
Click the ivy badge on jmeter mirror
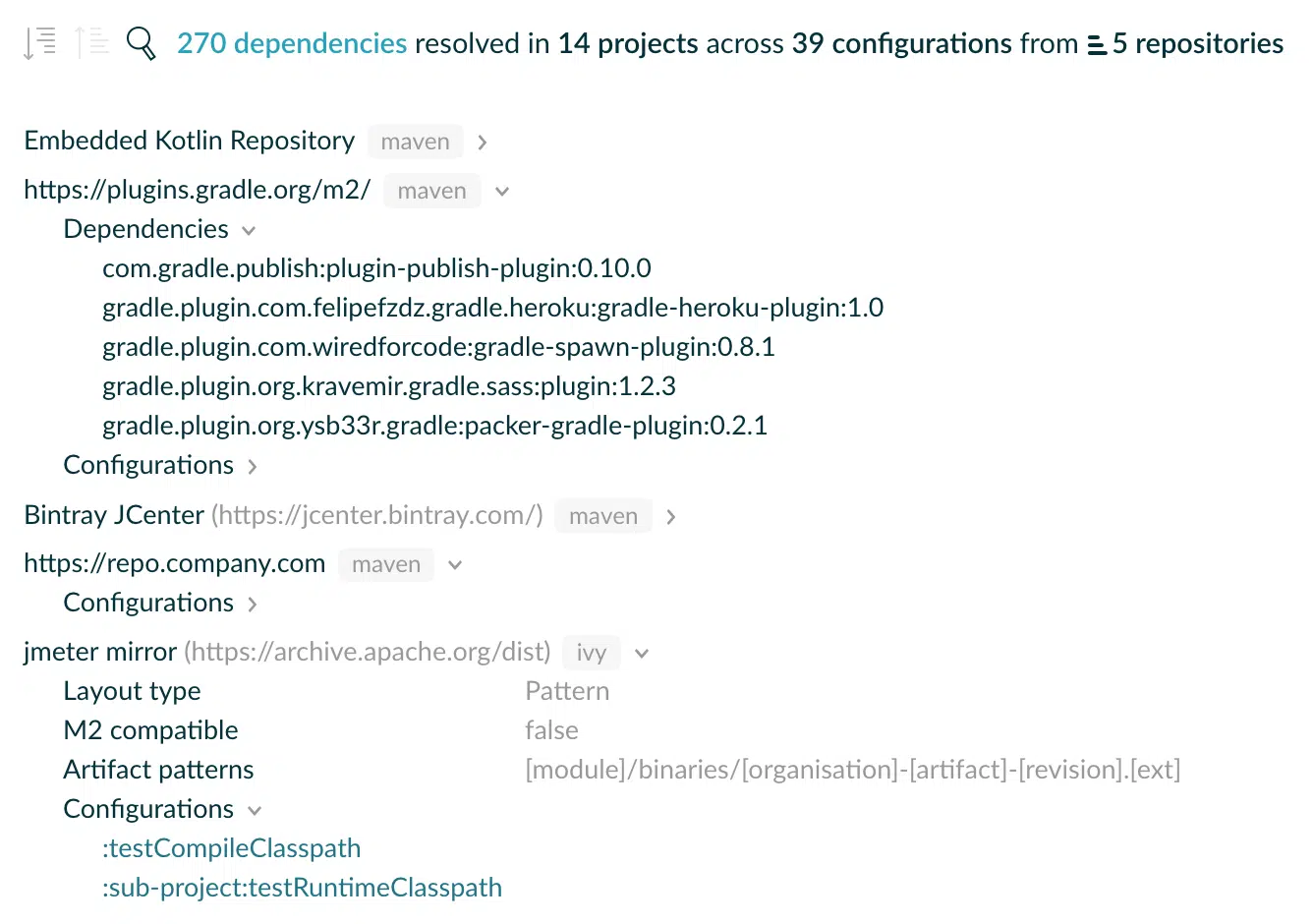pos(592,653)
